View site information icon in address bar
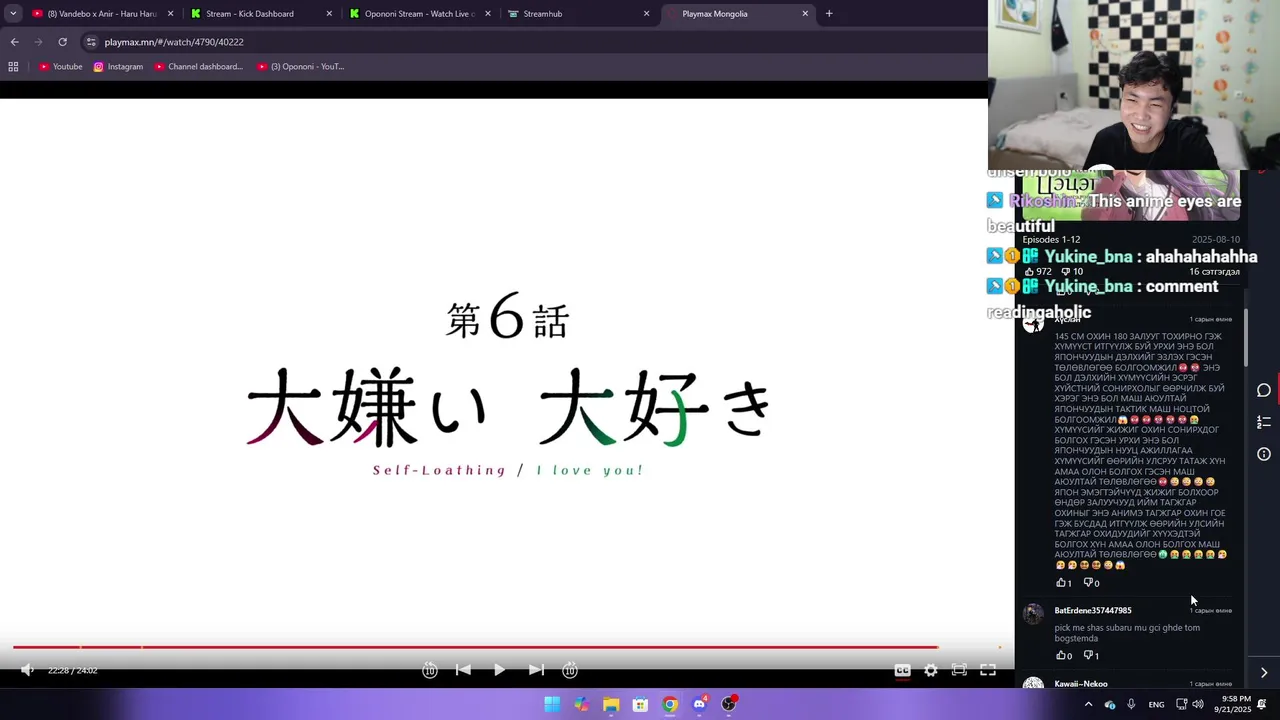 click(91, 42)
